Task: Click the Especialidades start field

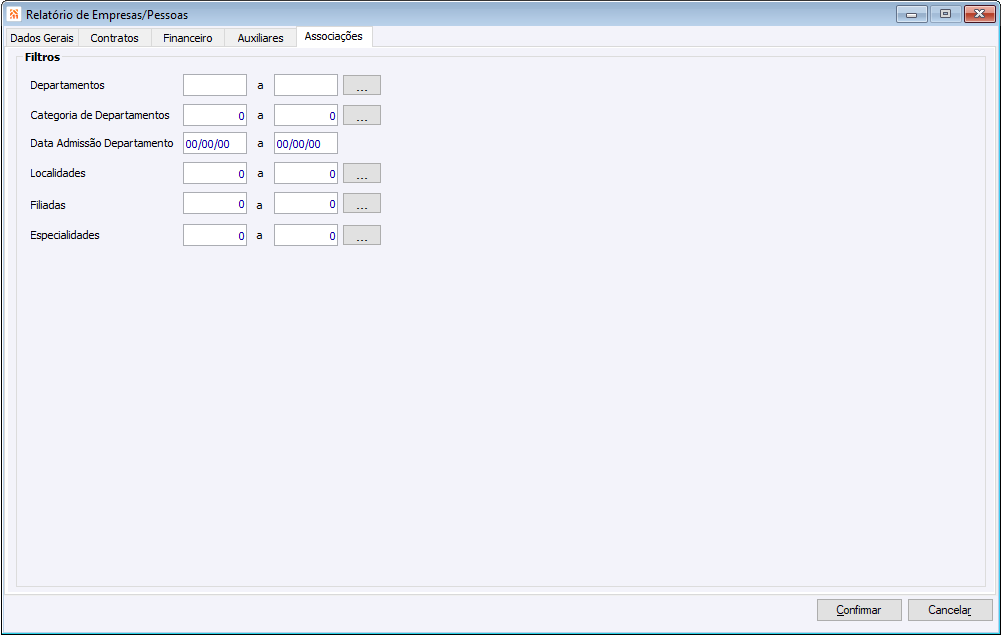Action: pyautogui.click(x=215, y=235)
